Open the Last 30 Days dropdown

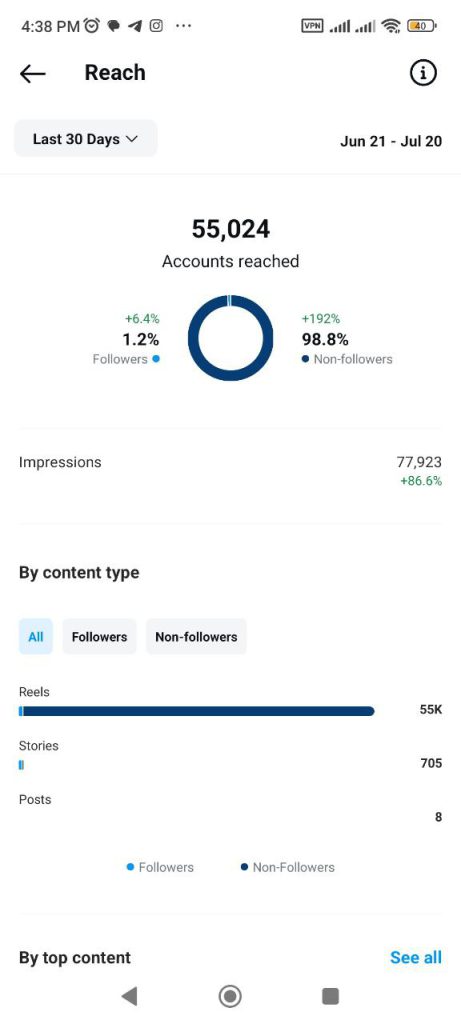pyautogui.click(x=86, y=138)
